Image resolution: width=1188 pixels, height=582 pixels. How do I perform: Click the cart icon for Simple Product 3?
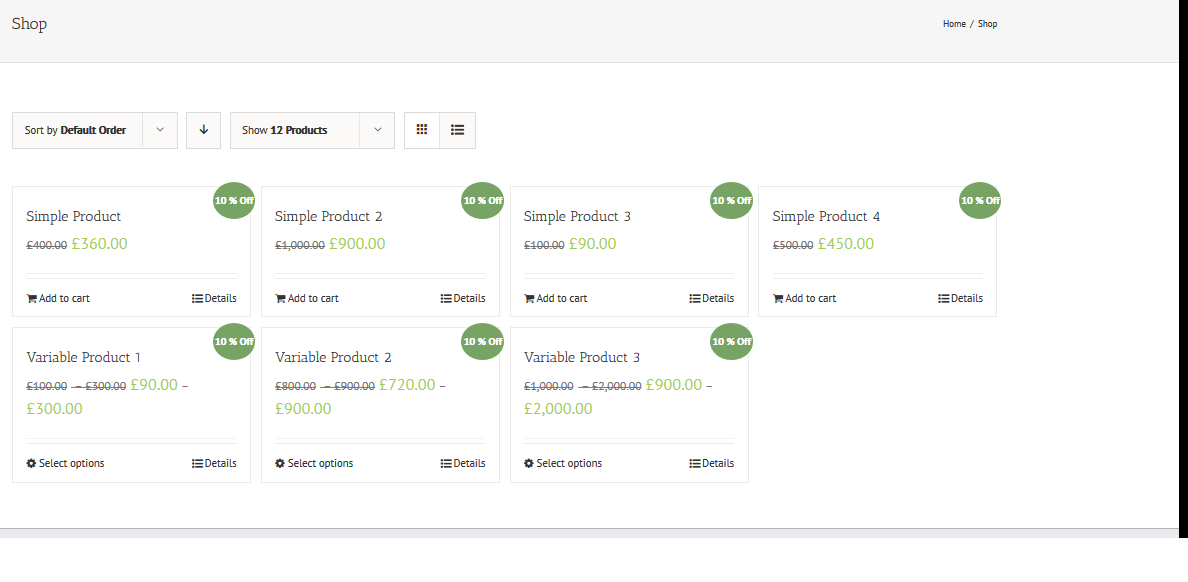pos(529,298)
